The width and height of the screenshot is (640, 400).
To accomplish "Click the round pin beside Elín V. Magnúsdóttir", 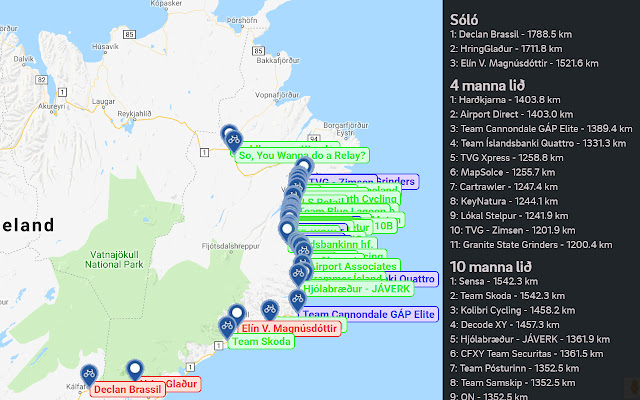I will [x=237, y=315].
